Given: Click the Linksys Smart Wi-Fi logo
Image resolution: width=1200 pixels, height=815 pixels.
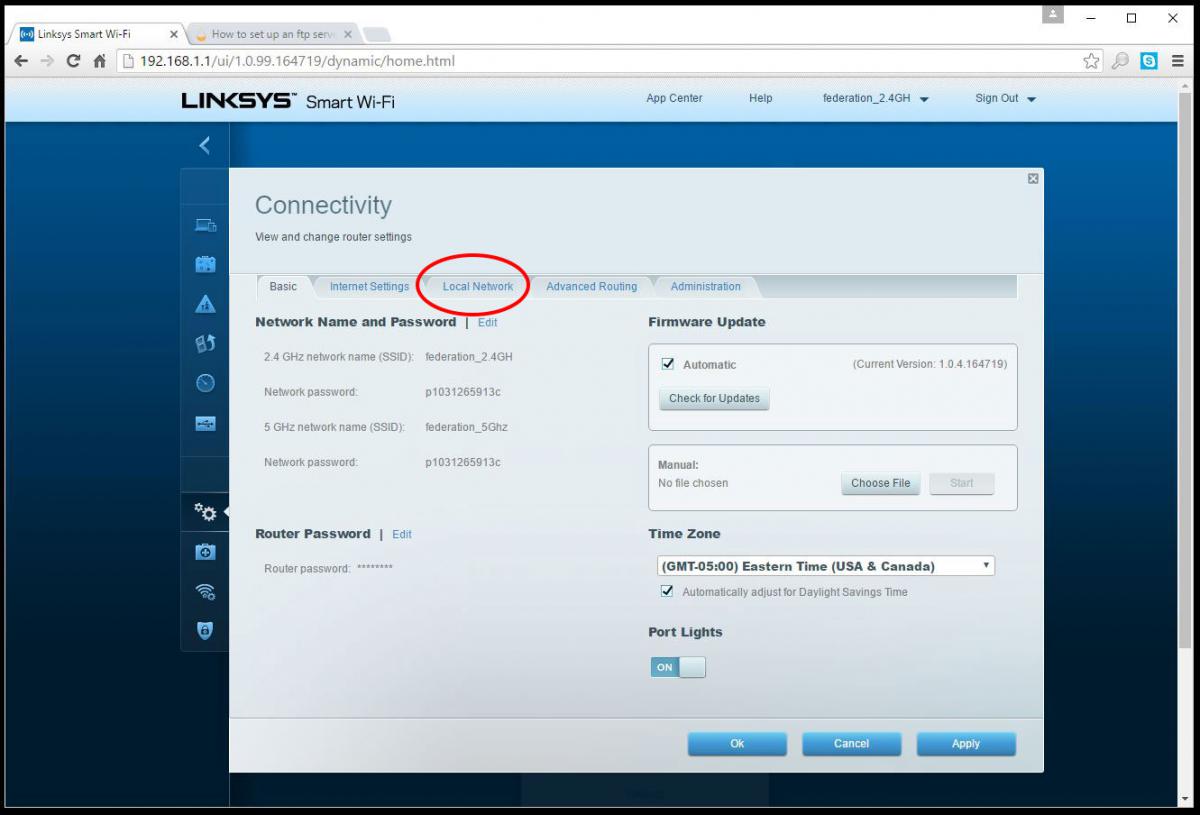Looking at the screenshot, I should click(x=288, y=101).
